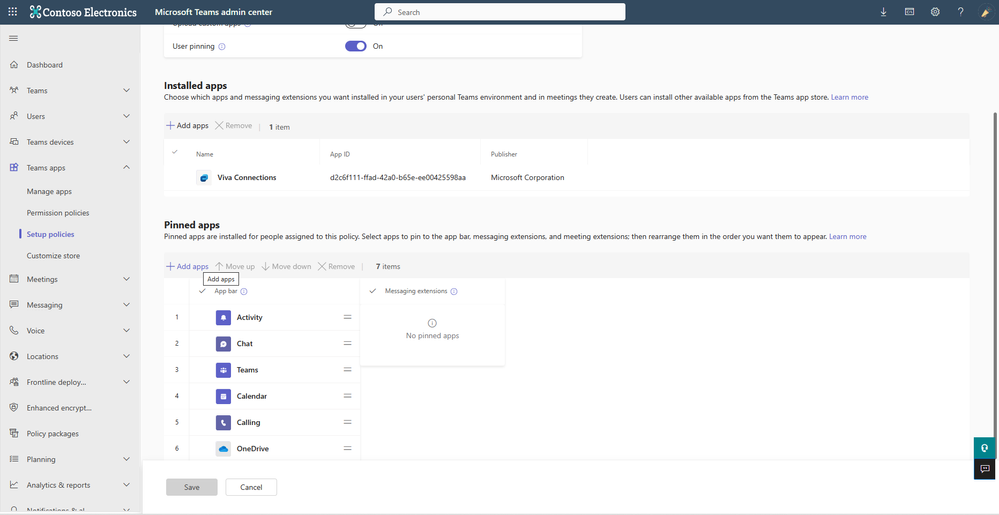Open the Cloud Shell console icon

(x=910, y=12)
